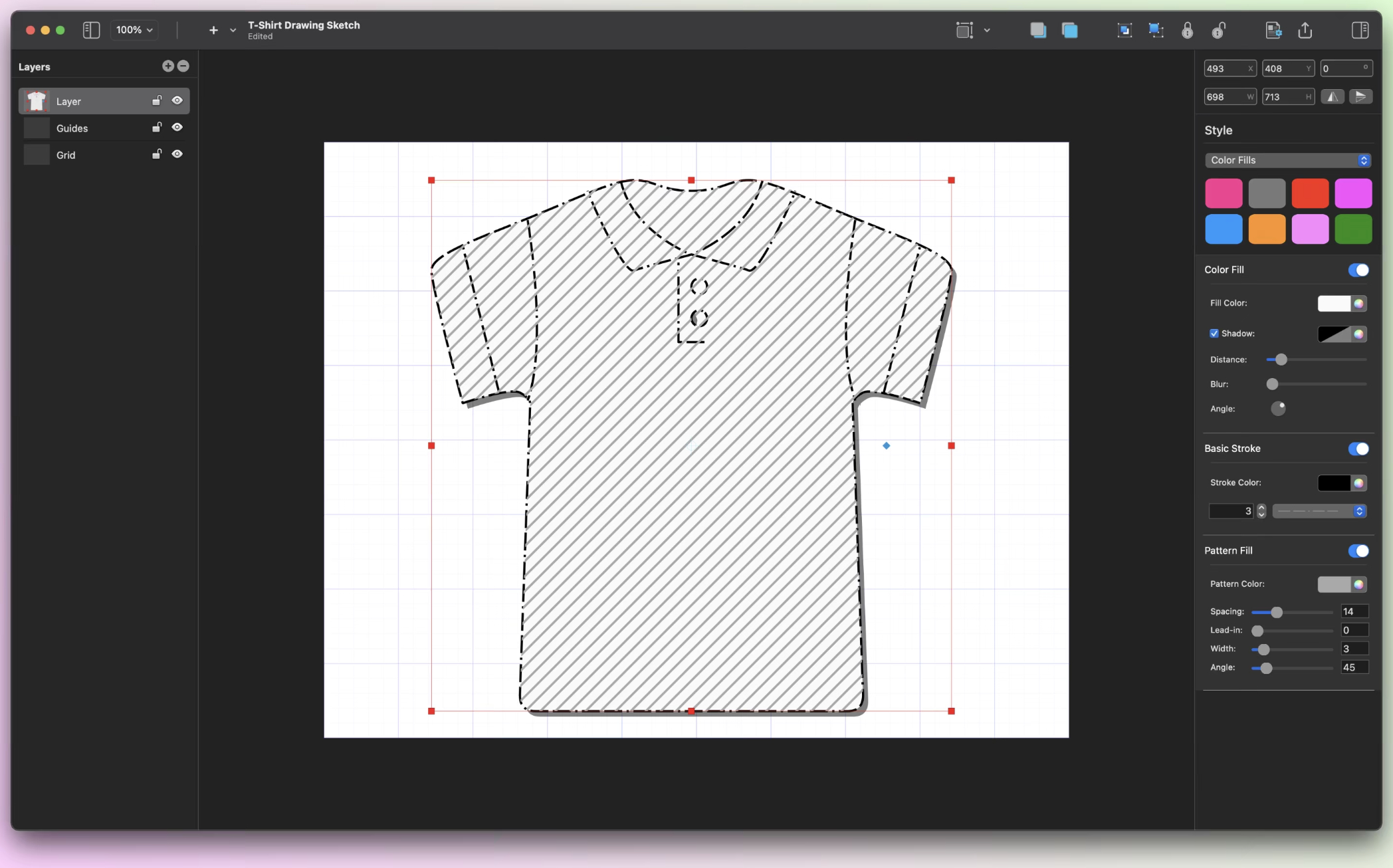
Task: Turn off the Color Fill switch
Action: [1358, 270]
